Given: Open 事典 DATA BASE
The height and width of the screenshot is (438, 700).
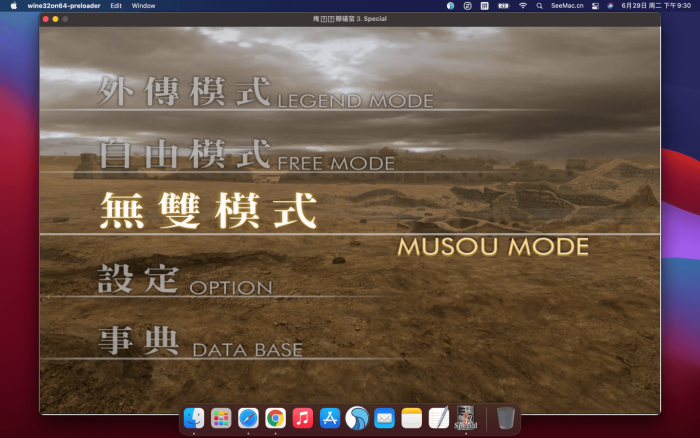Looking at the screenshot, I should point(200,343).
